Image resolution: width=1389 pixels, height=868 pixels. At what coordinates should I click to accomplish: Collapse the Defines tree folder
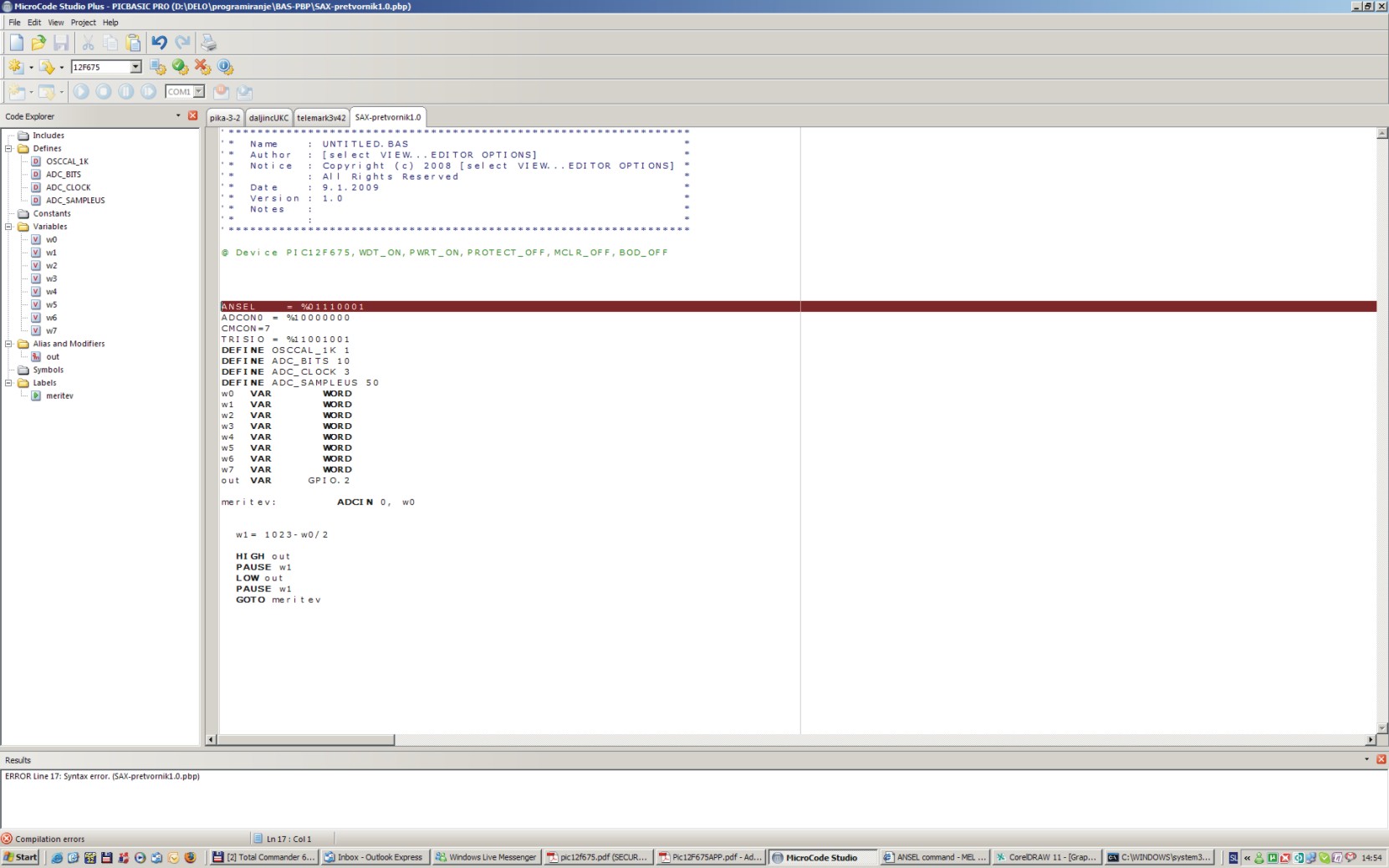9,149
